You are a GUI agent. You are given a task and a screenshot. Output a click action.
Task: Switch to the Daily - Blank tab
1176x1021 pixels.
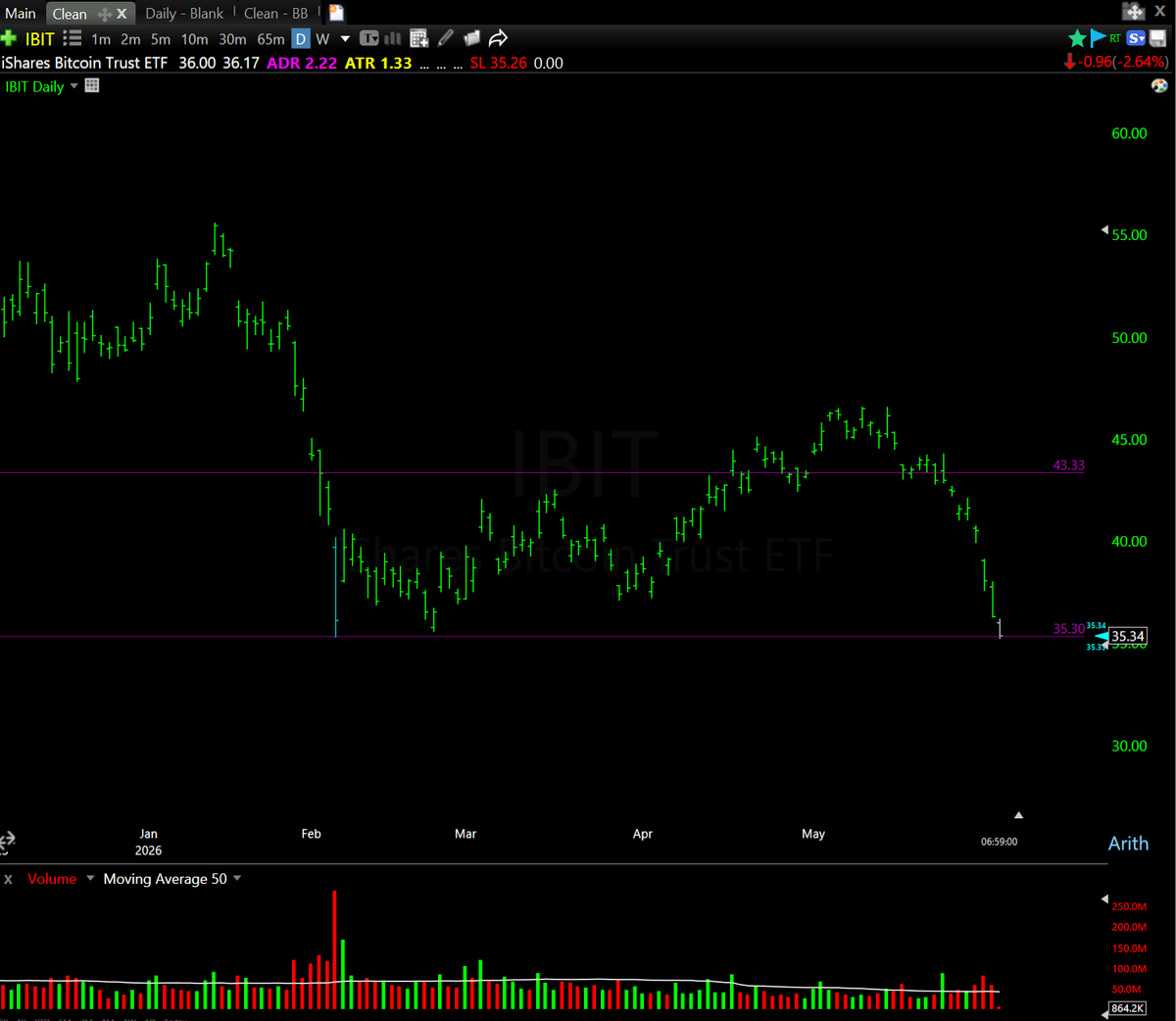pyautogui.click(x=184, y=14)
